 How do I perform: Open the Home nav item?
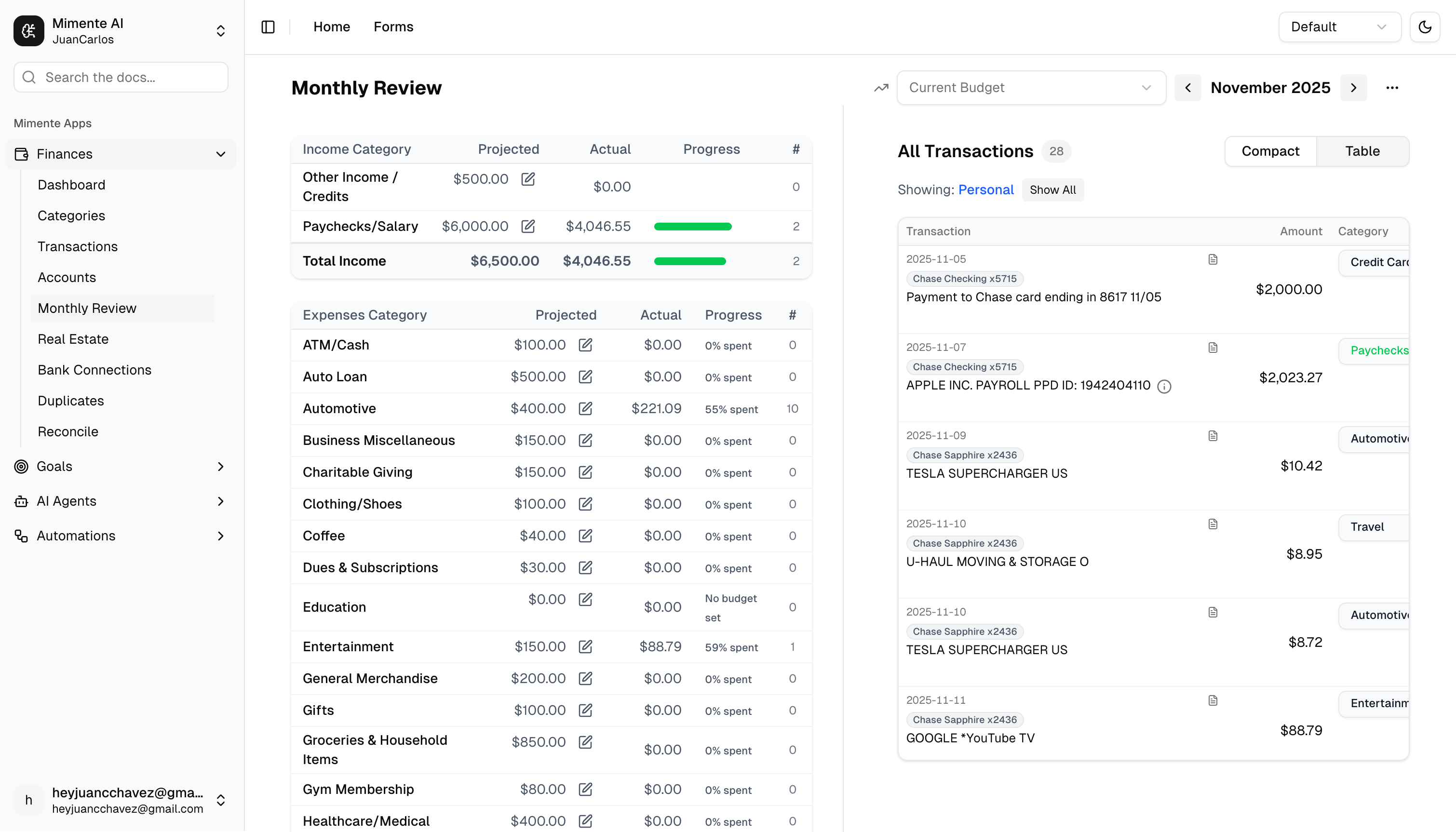[331, 27]
